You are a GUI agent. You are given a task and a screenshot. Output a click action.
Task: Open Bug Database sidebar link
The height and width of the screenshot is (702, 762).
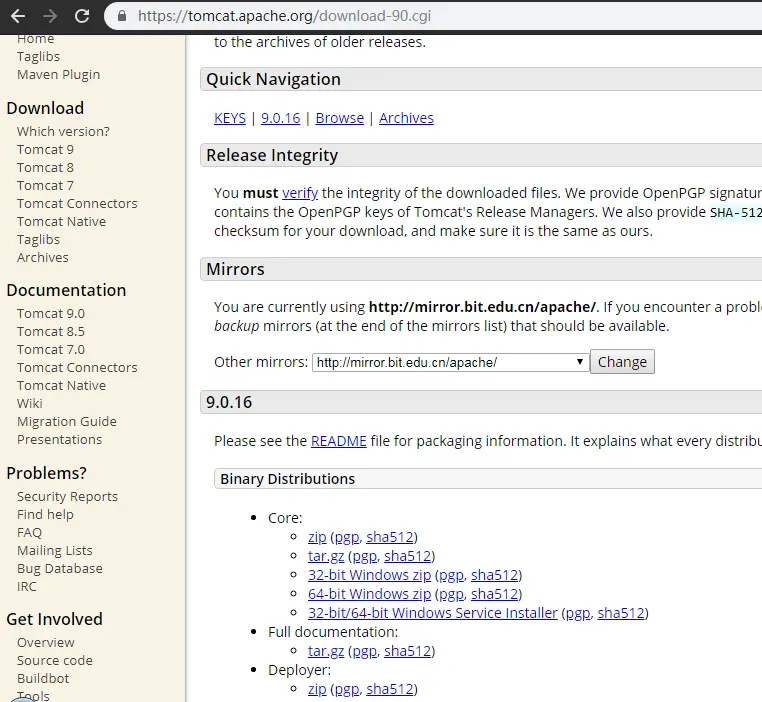60,569
